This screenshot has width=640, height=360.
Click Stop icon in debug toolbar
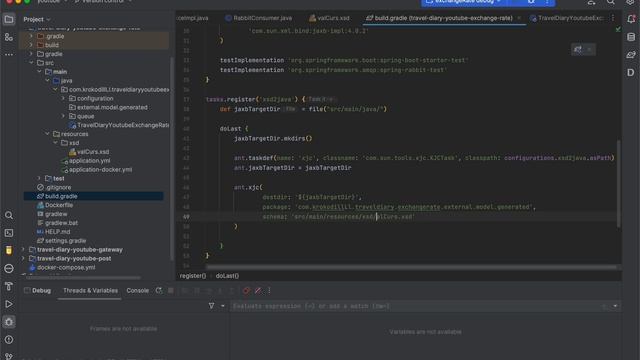point(171,290)
